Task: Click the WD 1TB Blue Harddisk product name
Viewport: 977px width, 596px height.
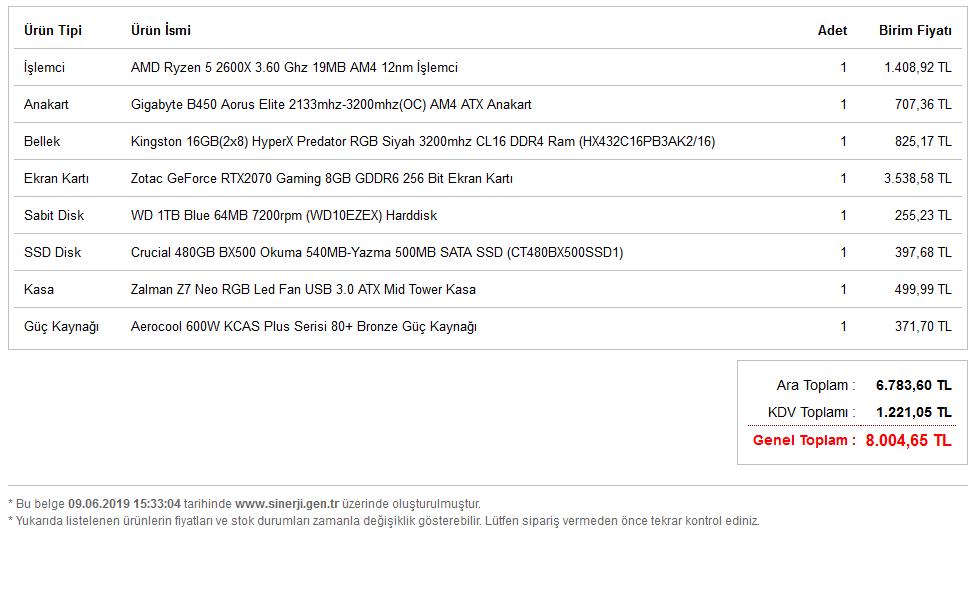Action: point(284,215)
